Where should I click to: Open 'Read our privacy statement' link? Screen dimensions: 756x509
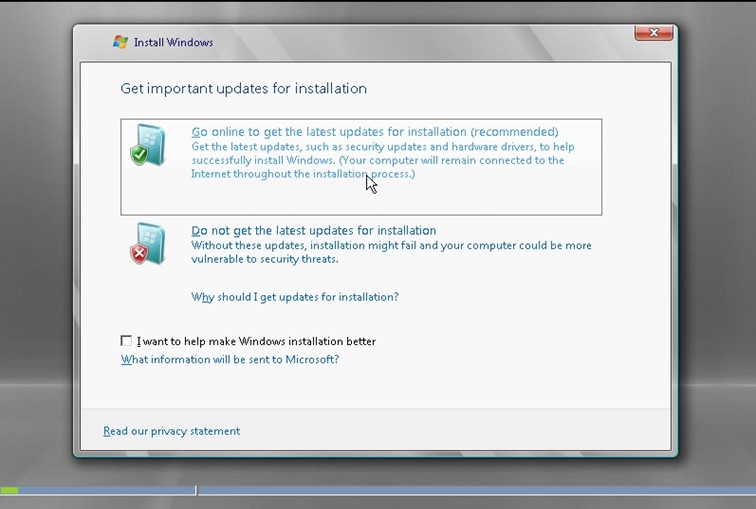tap(171, 431)
